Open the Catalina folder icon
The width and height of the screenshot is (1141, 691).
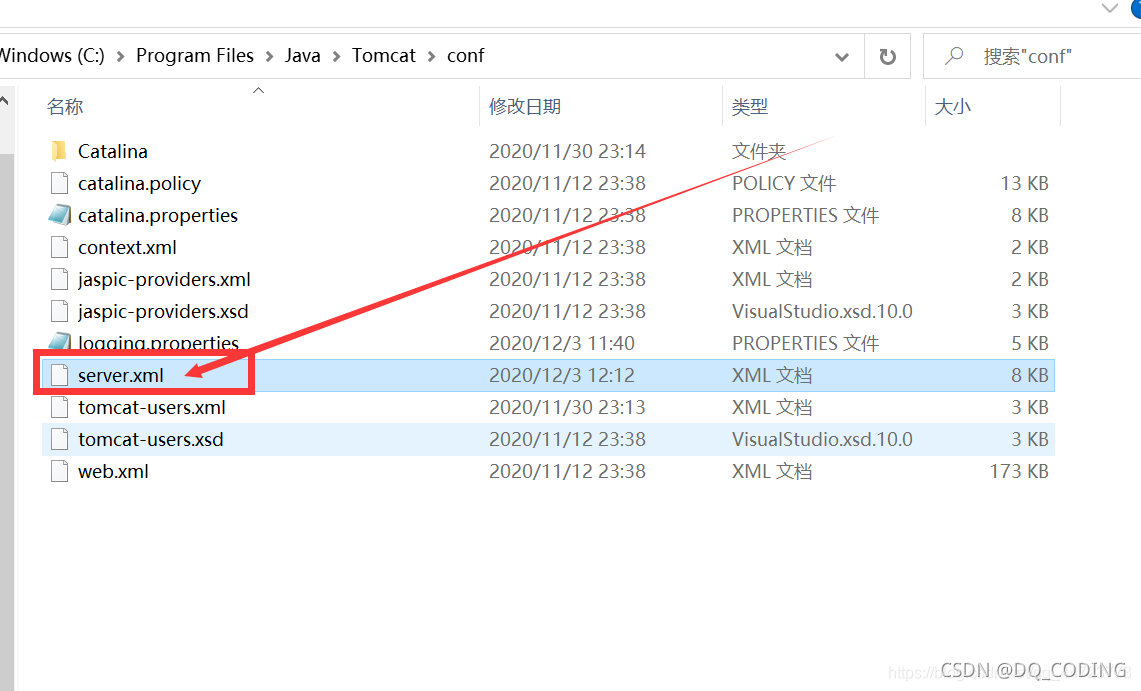[x=60, y=151]
